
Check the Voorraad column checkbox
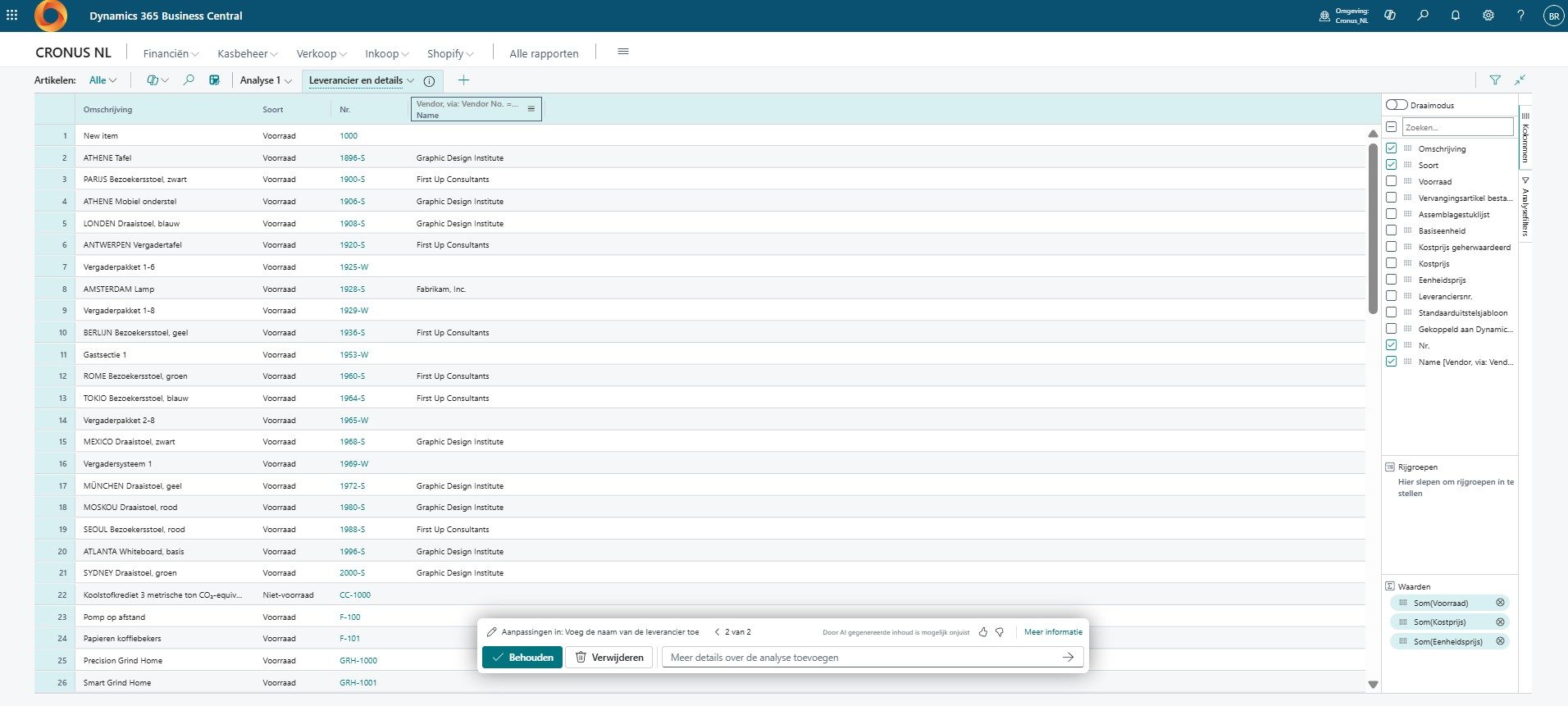point(1391,181)
